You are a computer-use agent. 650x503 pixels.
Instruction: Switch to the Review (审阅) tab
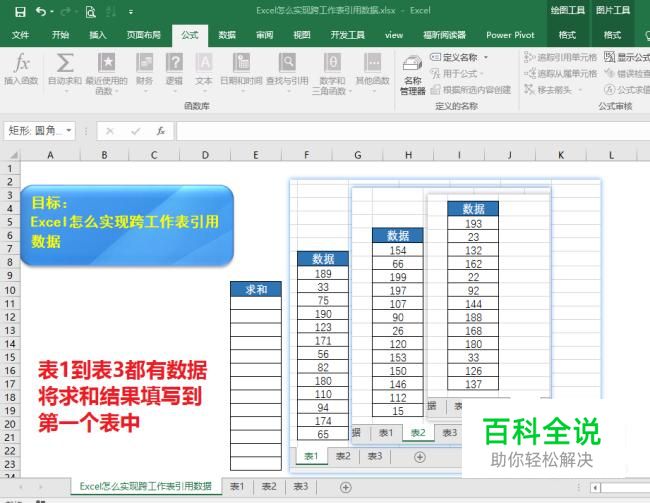[264, 35]
